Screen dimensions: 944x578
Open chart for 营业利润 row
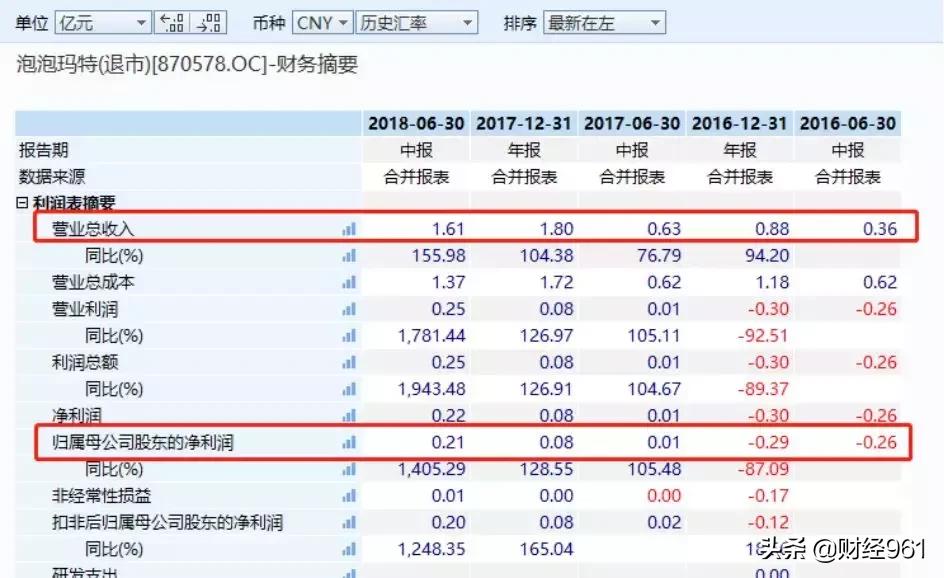(x=347, y=310)
